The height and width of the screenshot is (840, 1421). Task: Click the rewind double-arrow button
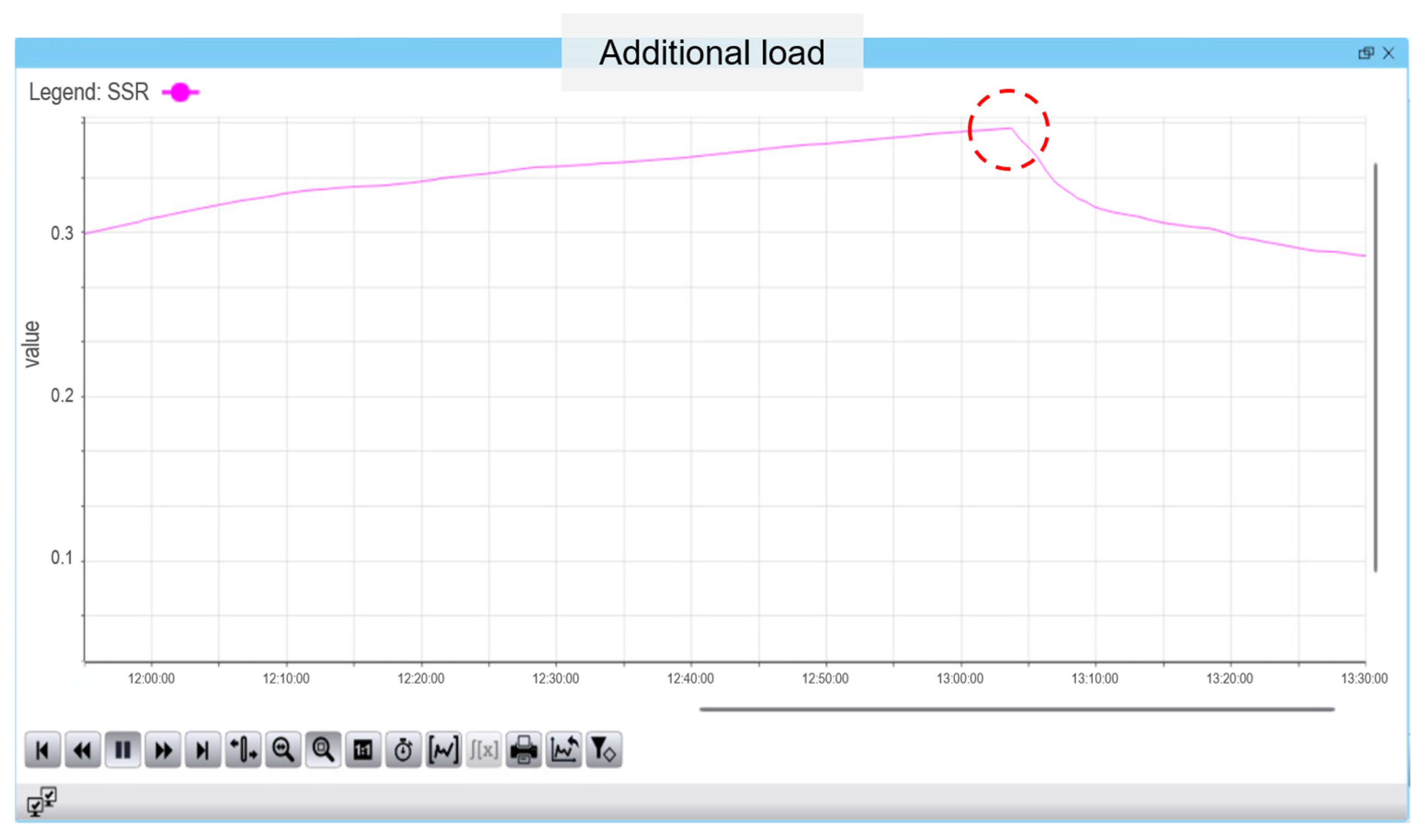(x=83, y=750)
